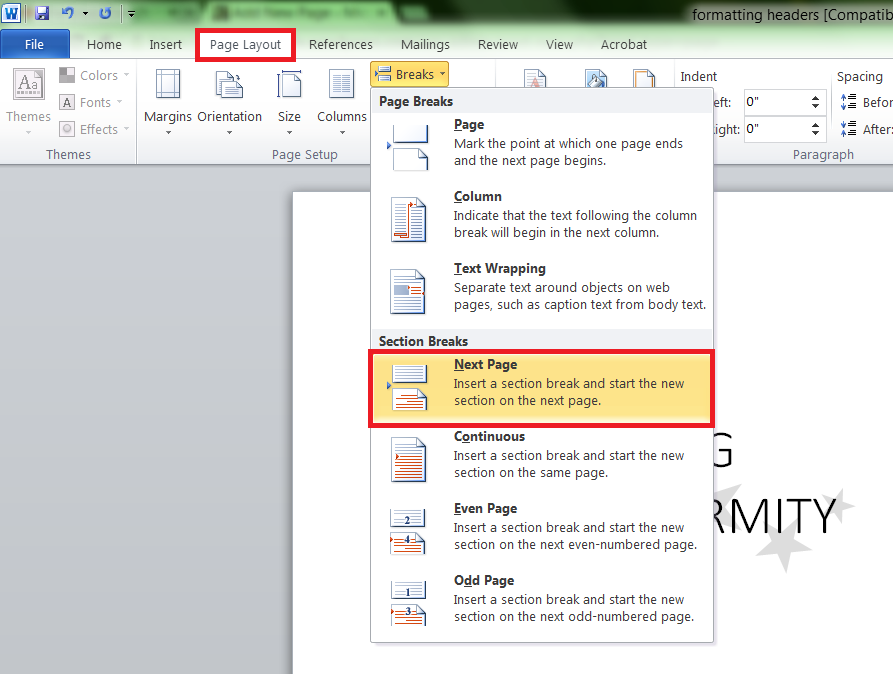Click the Undo arrow icon
This screenshot has height=674, width=893.
click(x=67, y=14)
